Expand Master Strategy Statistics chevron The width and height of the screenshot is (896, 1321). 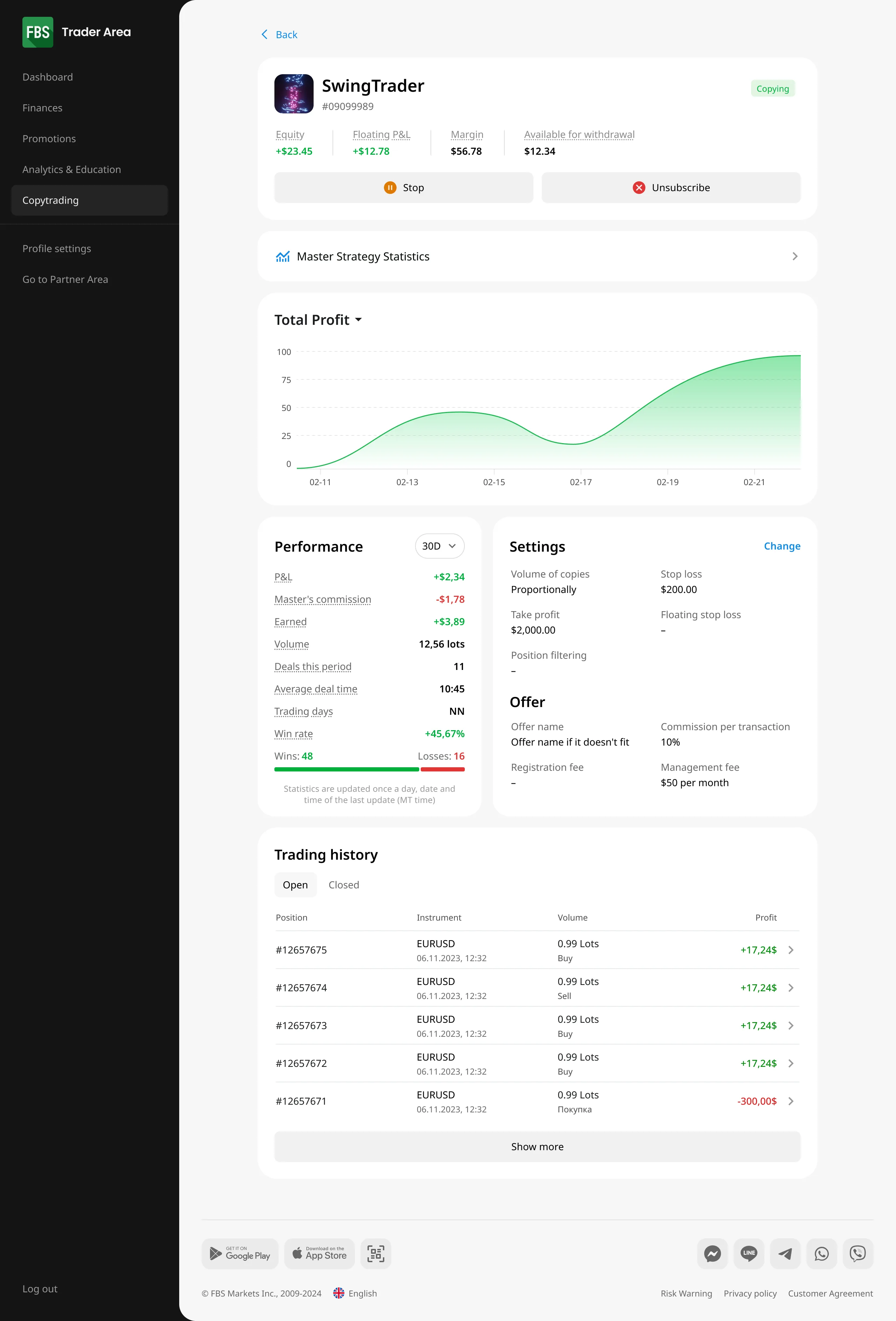pos(795,256)
